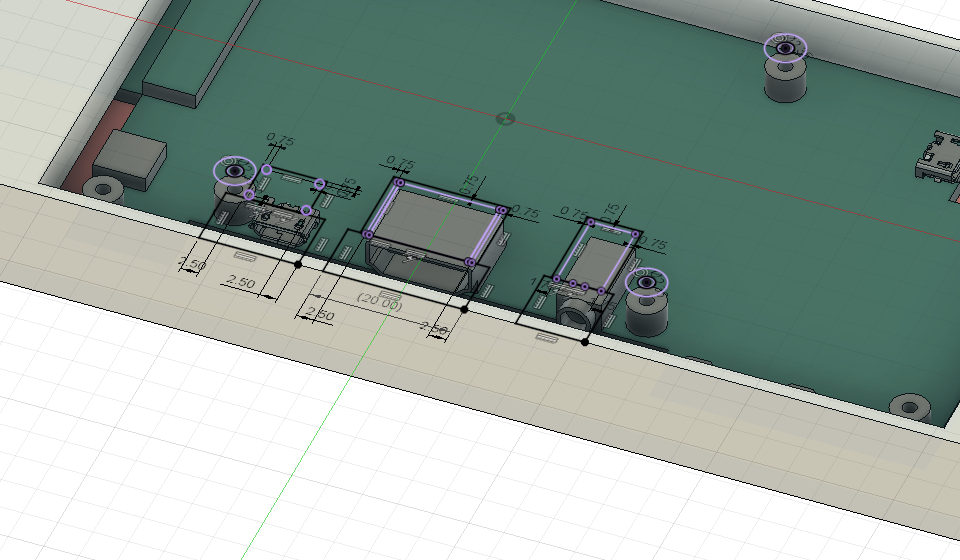The image size is (960, 560).
Task: Select 0.75 dimension above HDMI rectangle's left corner
Action: click(400, 163)
